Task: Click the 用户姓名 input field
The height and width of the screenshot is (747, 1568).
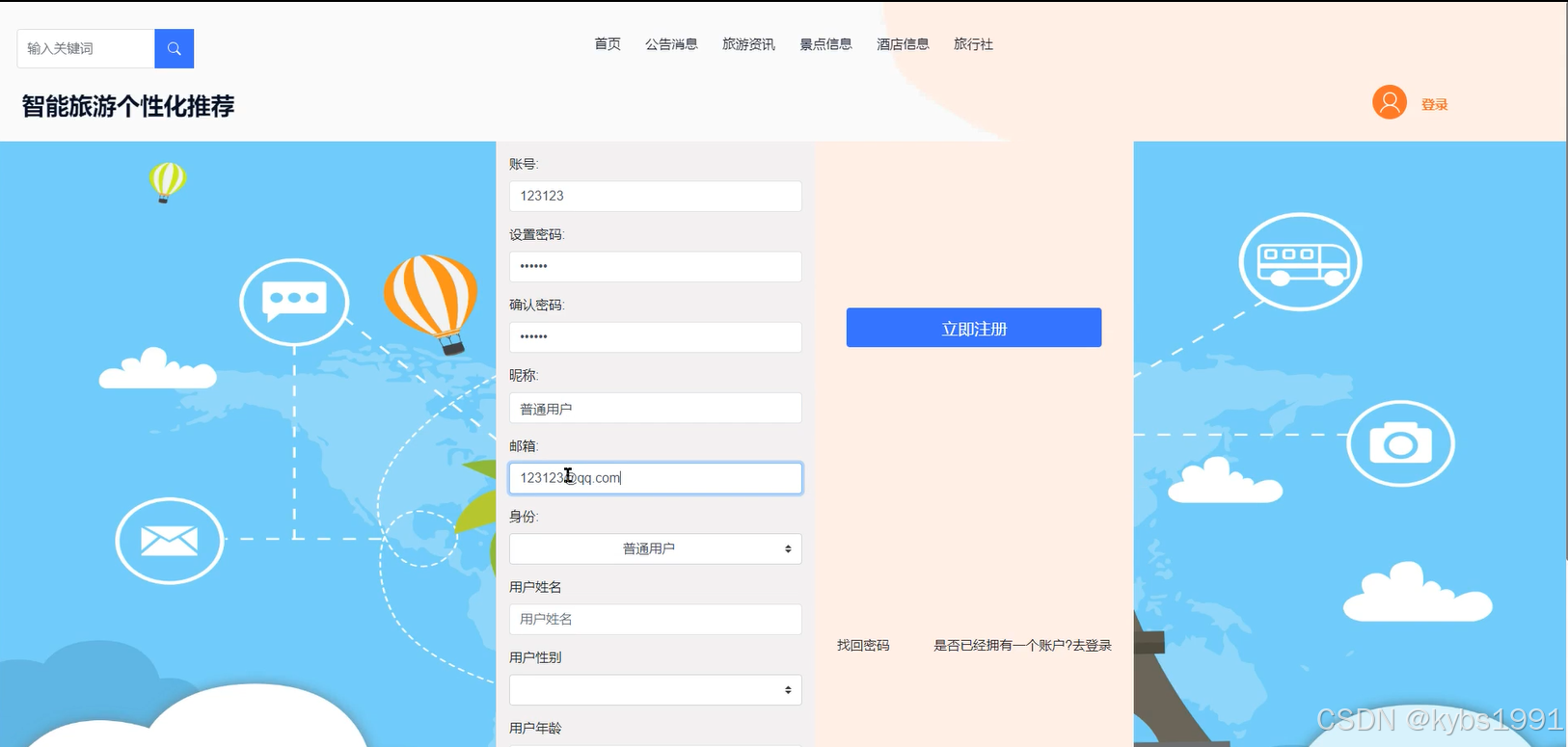Action: 656,619
